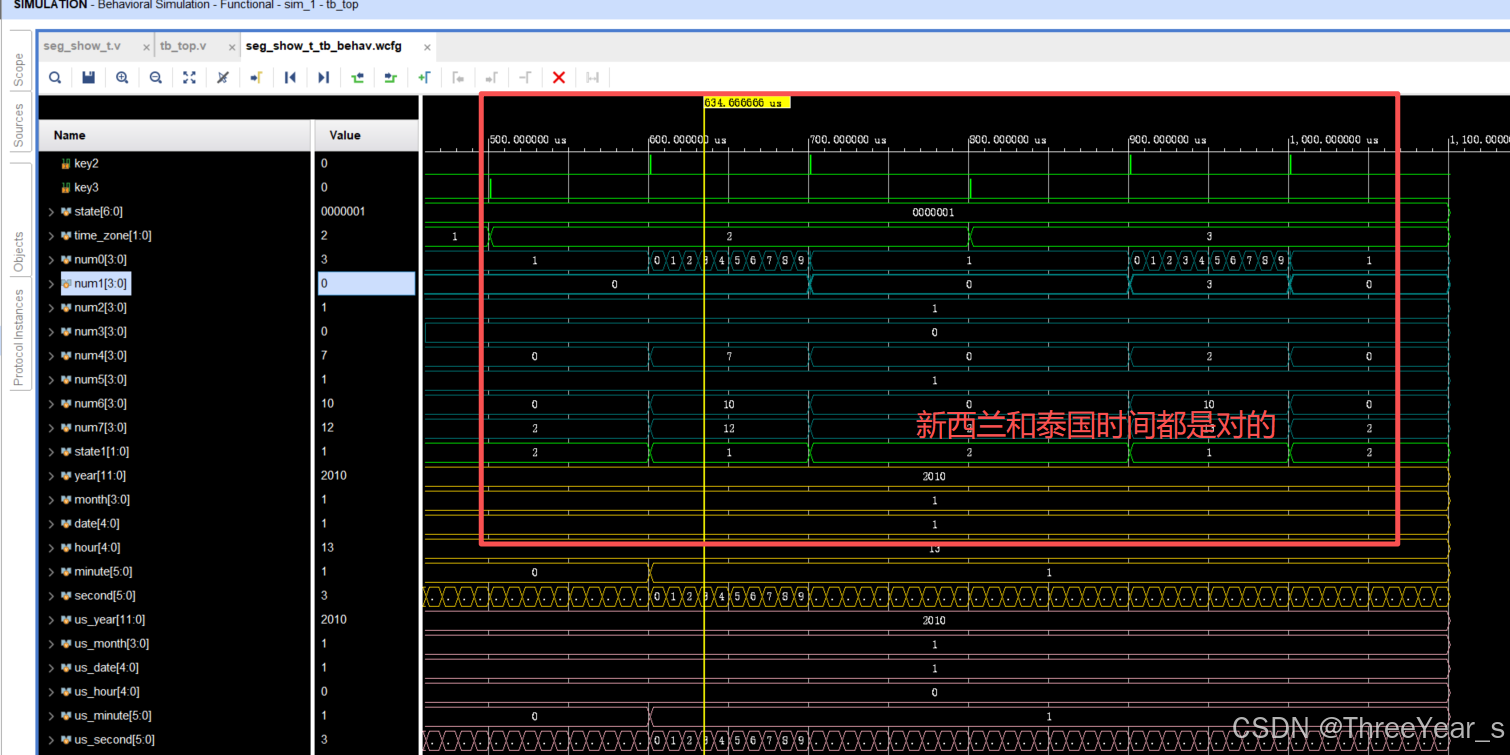The height and width of the screenshot is (755, 1510).
Task: Click the 0000001 value of state[6:0]
Action: (x=343, y=212)
